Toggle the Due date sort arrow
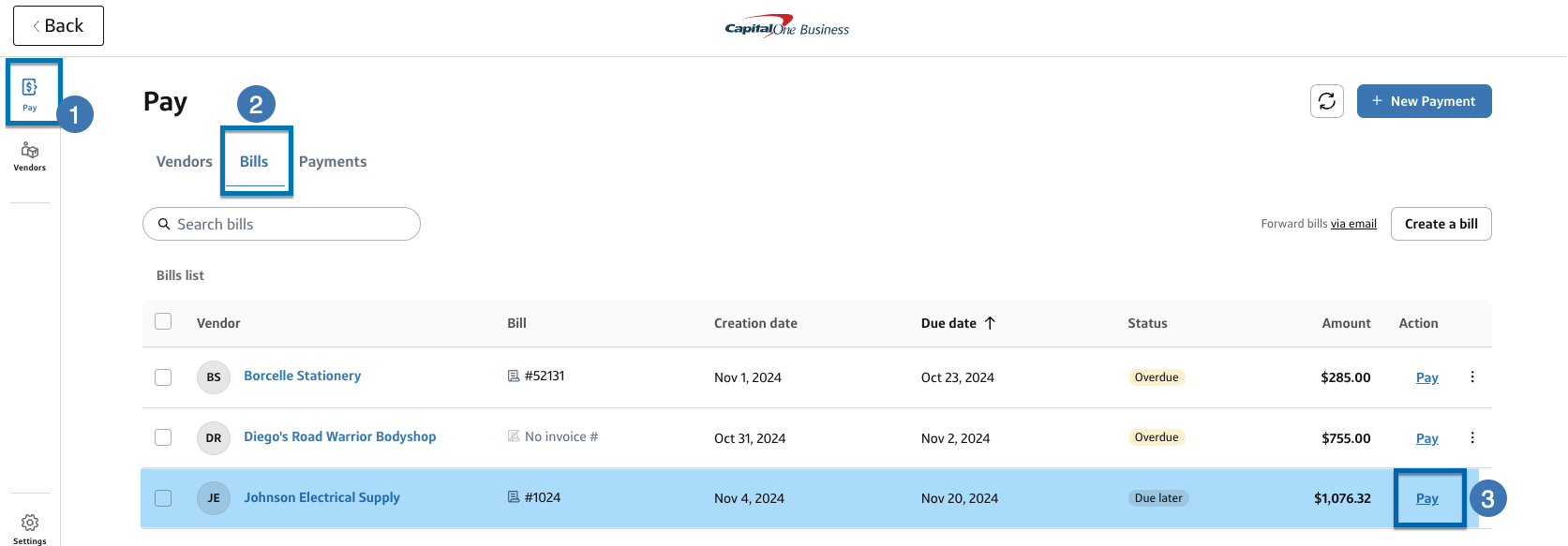Screen dimensions: 1568x546 point(993,322)
